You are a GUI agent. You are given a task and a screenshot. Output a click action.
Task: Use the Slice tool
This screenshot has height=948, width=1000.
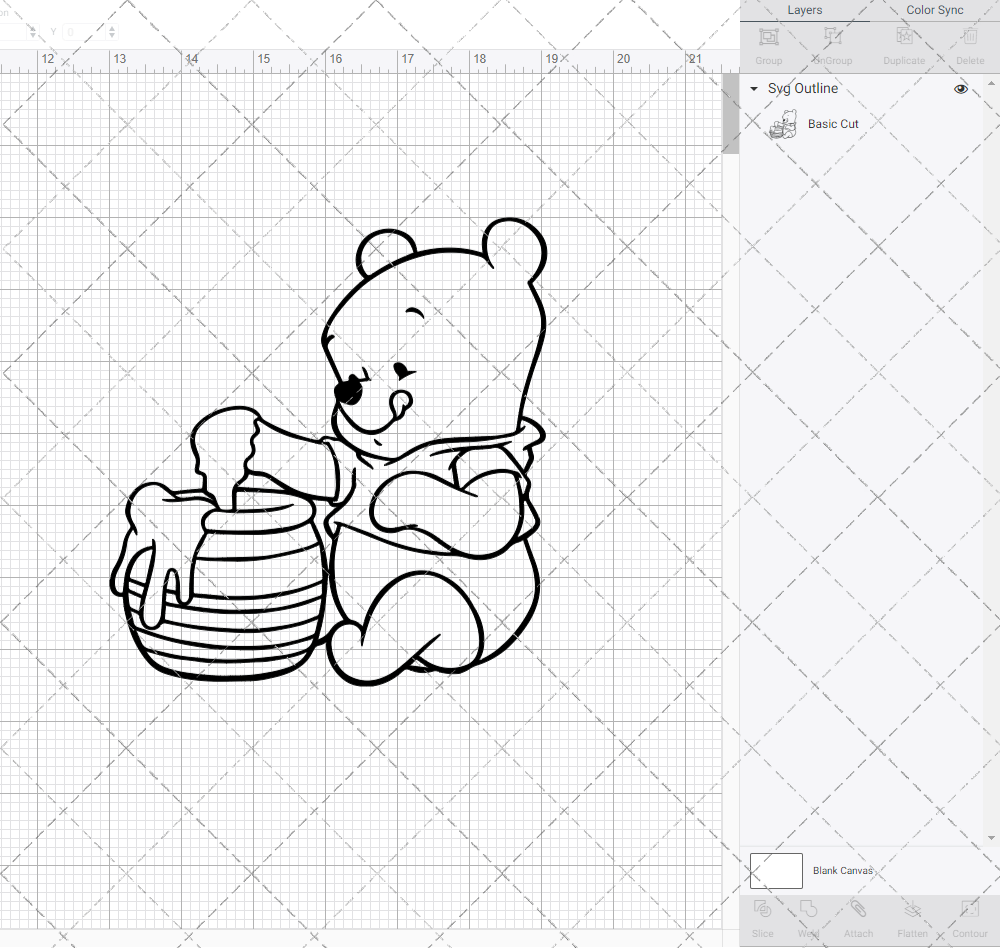(762, 909)
